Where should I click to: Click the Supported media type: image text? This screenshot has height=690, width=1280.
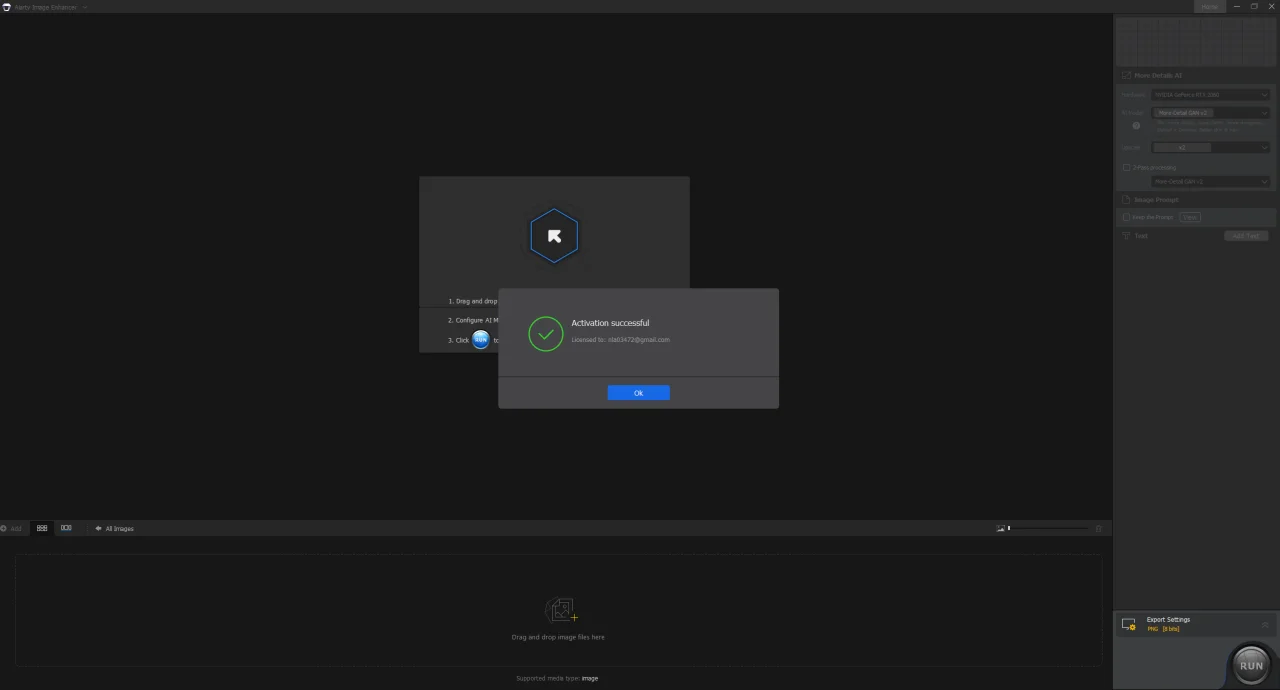click(557, 678)
